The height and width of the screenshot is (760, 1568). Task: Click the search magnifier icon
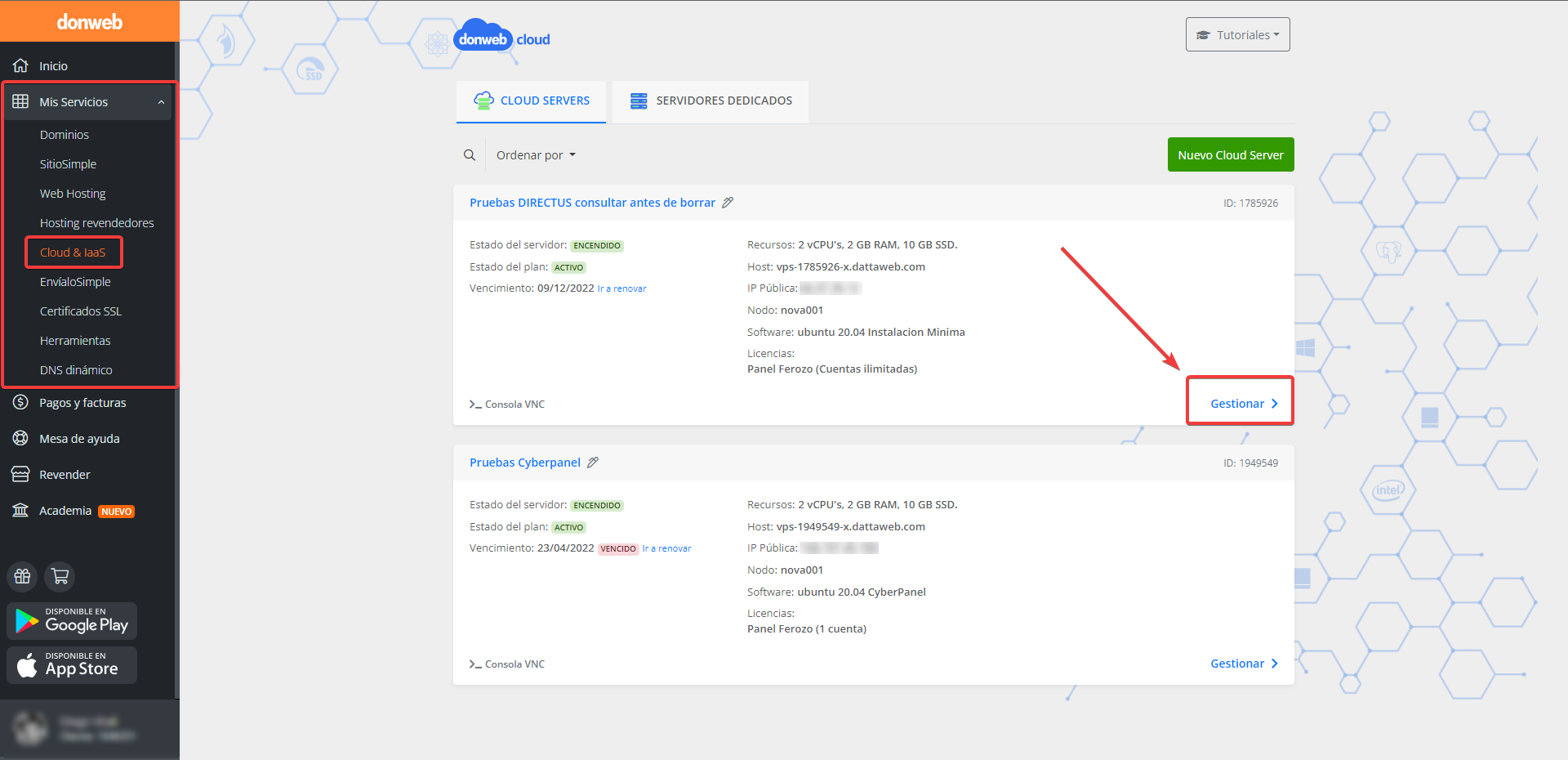[x=470, y=155]
